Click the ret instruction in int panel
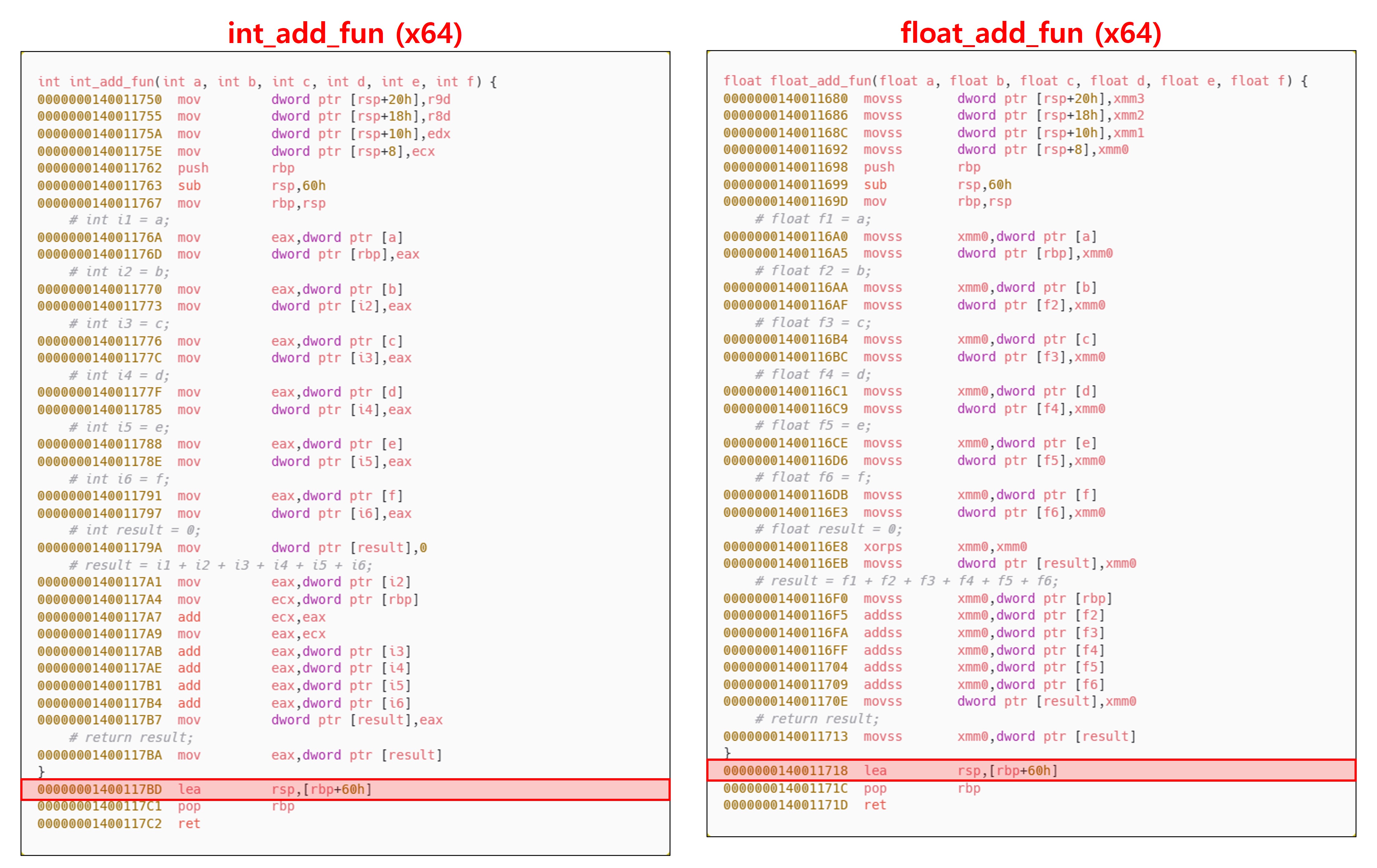Viewport: 1377px width, 868px height. coord(189,823)
